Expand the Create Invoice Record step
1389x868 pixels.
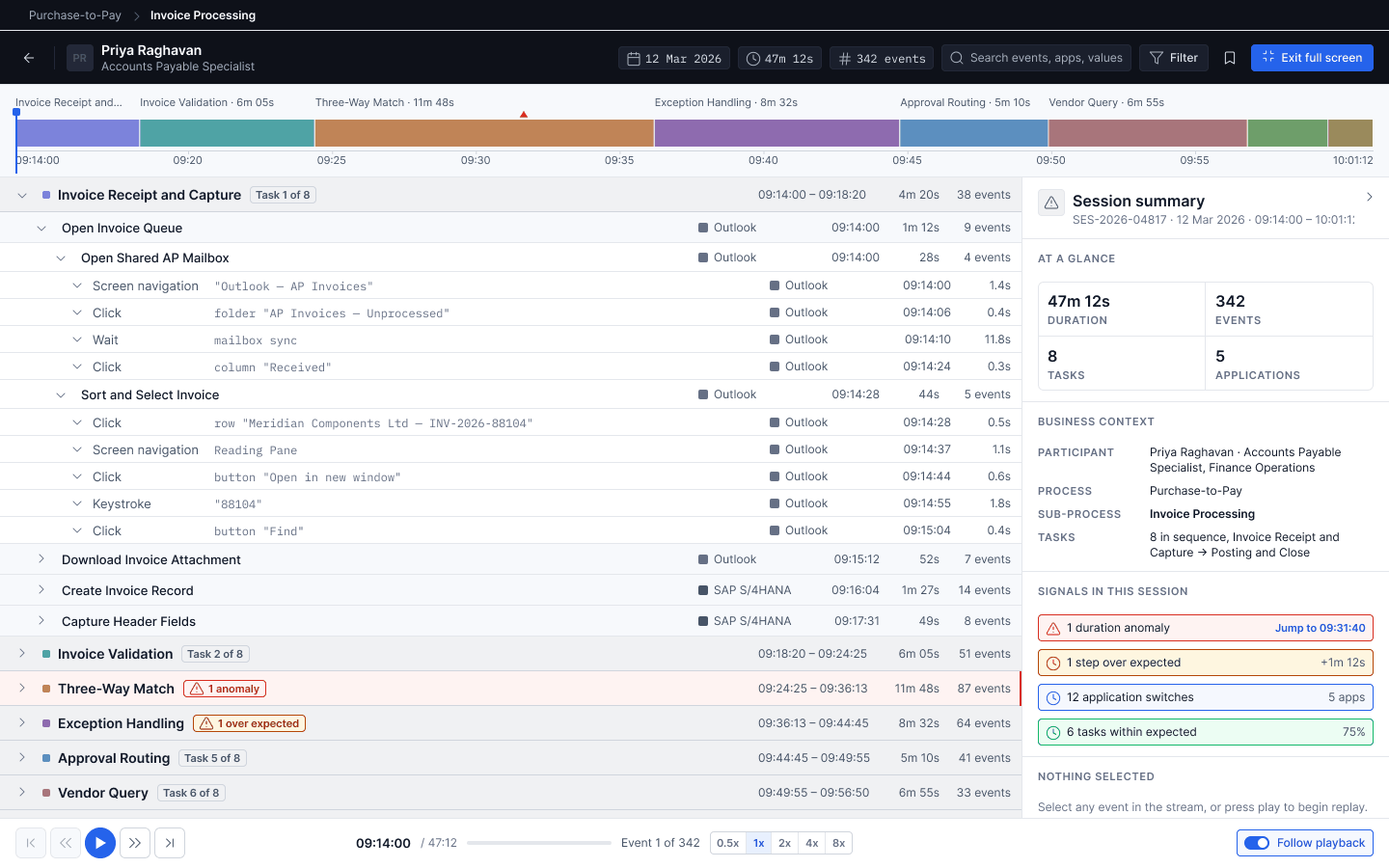pyautogui.click(x=41, y=590)
